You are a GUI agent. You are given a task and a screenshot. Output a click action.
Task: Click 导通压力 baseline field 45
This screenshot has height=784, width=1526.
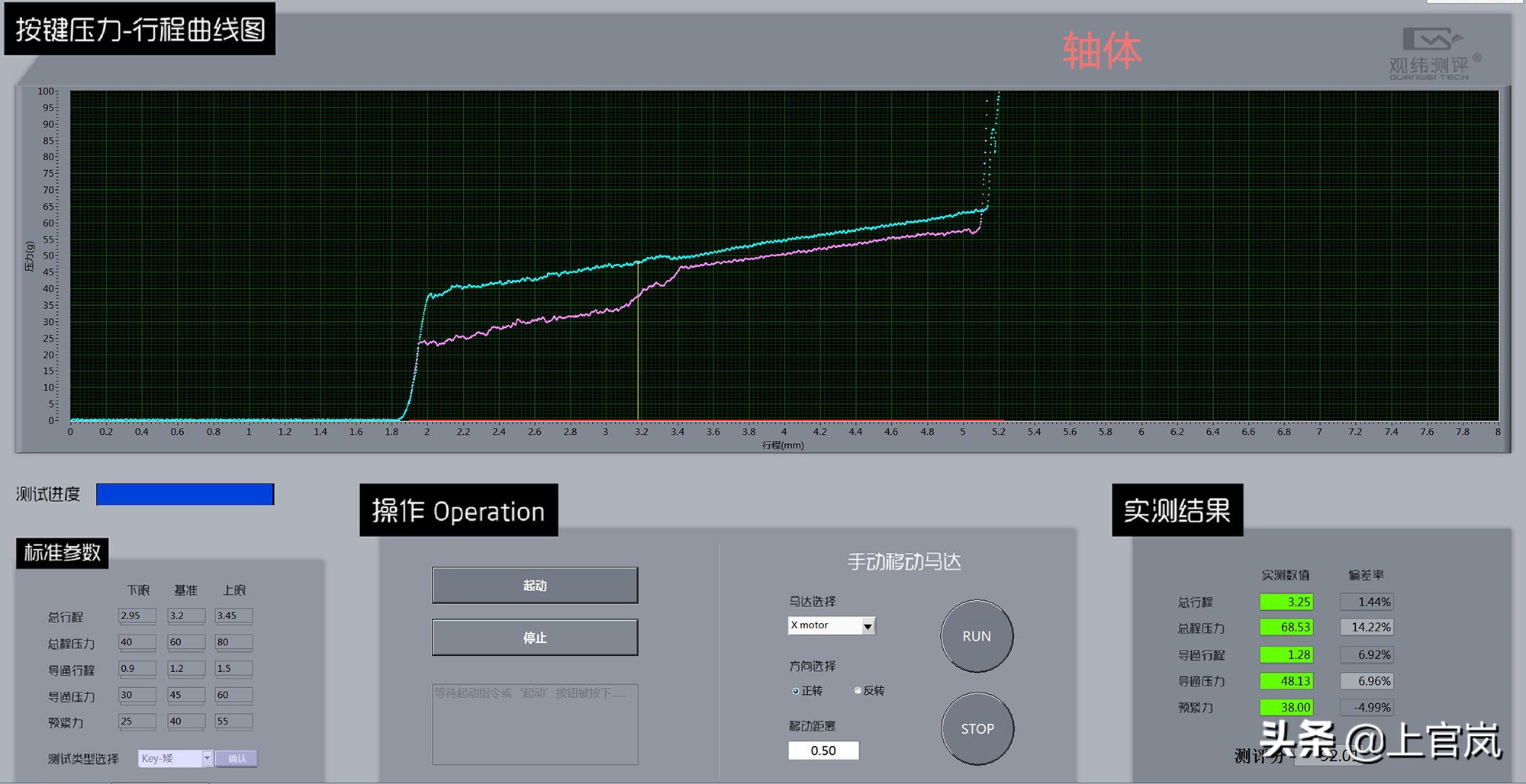[186, 695]
